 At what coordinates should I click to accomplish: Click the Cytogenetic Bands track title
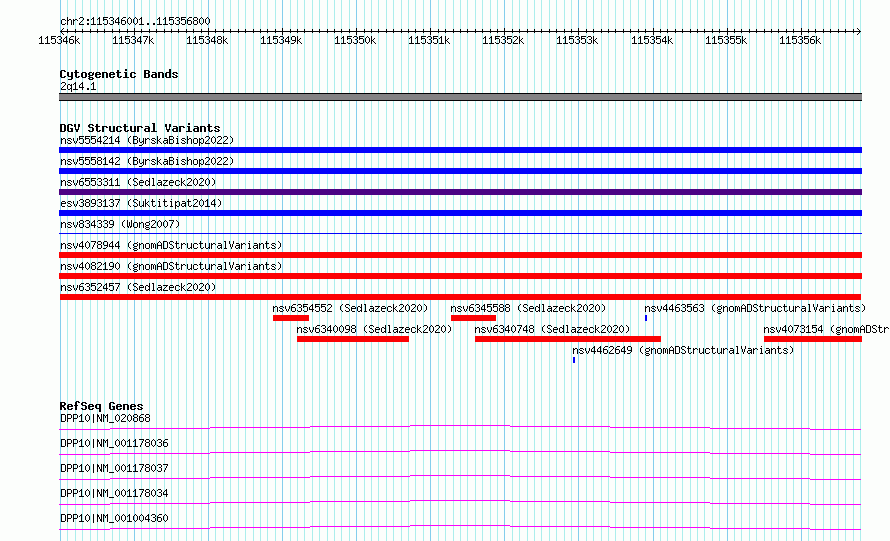coord(119,74)
